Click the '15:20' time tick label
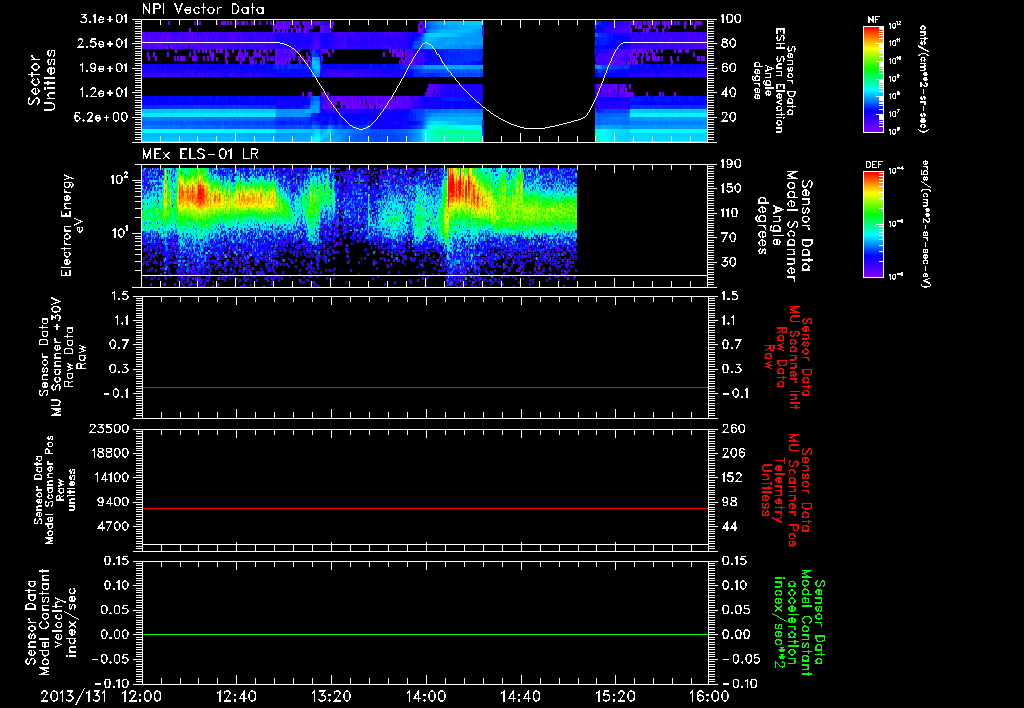 615,696
